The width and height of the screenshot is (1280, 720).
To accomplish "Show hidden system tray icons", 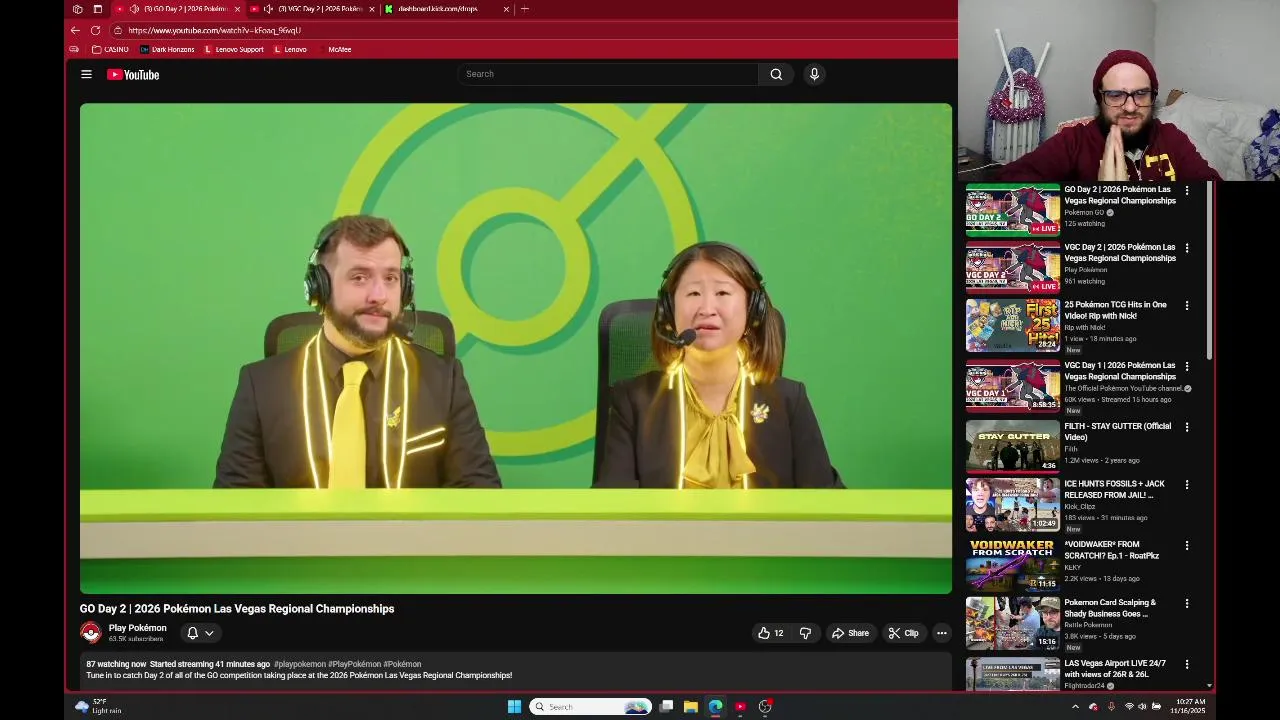I will pyautogui.click(x=1075, y=707).
